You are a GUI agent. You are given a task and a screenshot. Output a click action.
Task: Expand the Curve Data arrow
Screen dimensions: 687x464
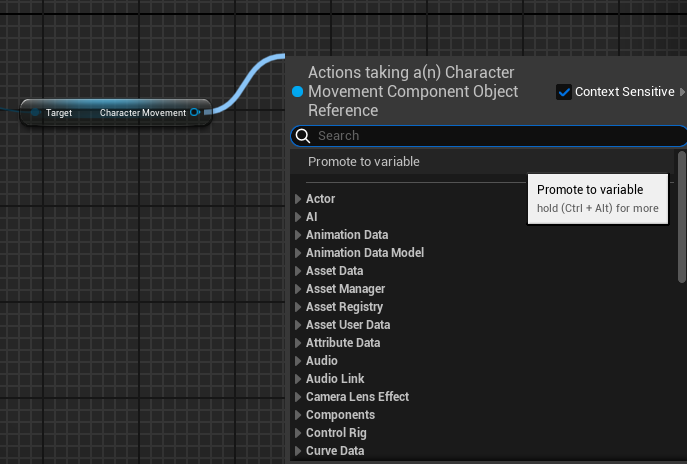pos(298,450)
